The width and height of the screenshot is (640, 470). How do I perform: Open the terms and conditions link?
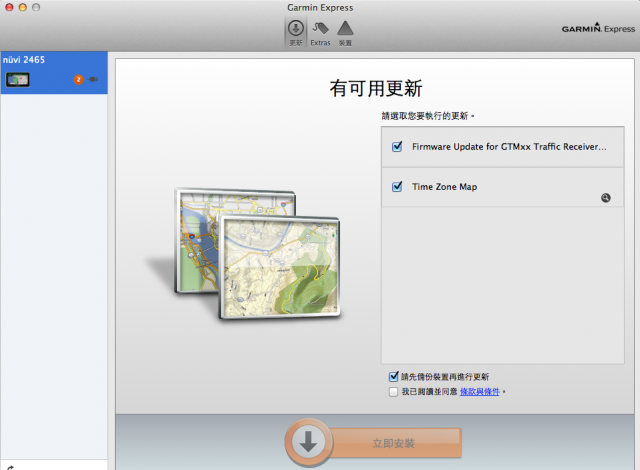[480, 392]
